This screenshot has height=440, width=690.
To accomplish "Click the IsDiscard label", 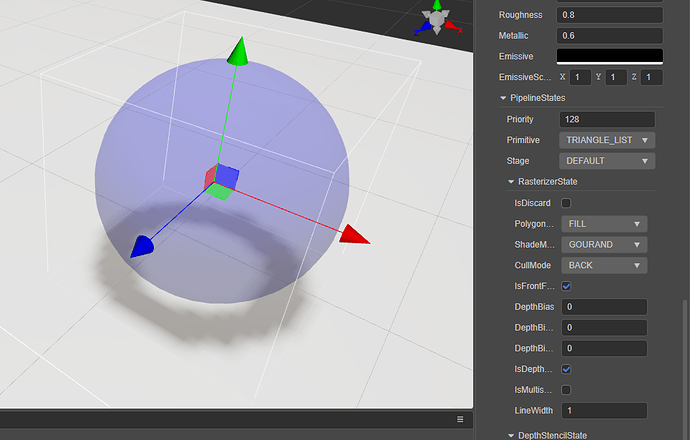I will pos(532,203).
